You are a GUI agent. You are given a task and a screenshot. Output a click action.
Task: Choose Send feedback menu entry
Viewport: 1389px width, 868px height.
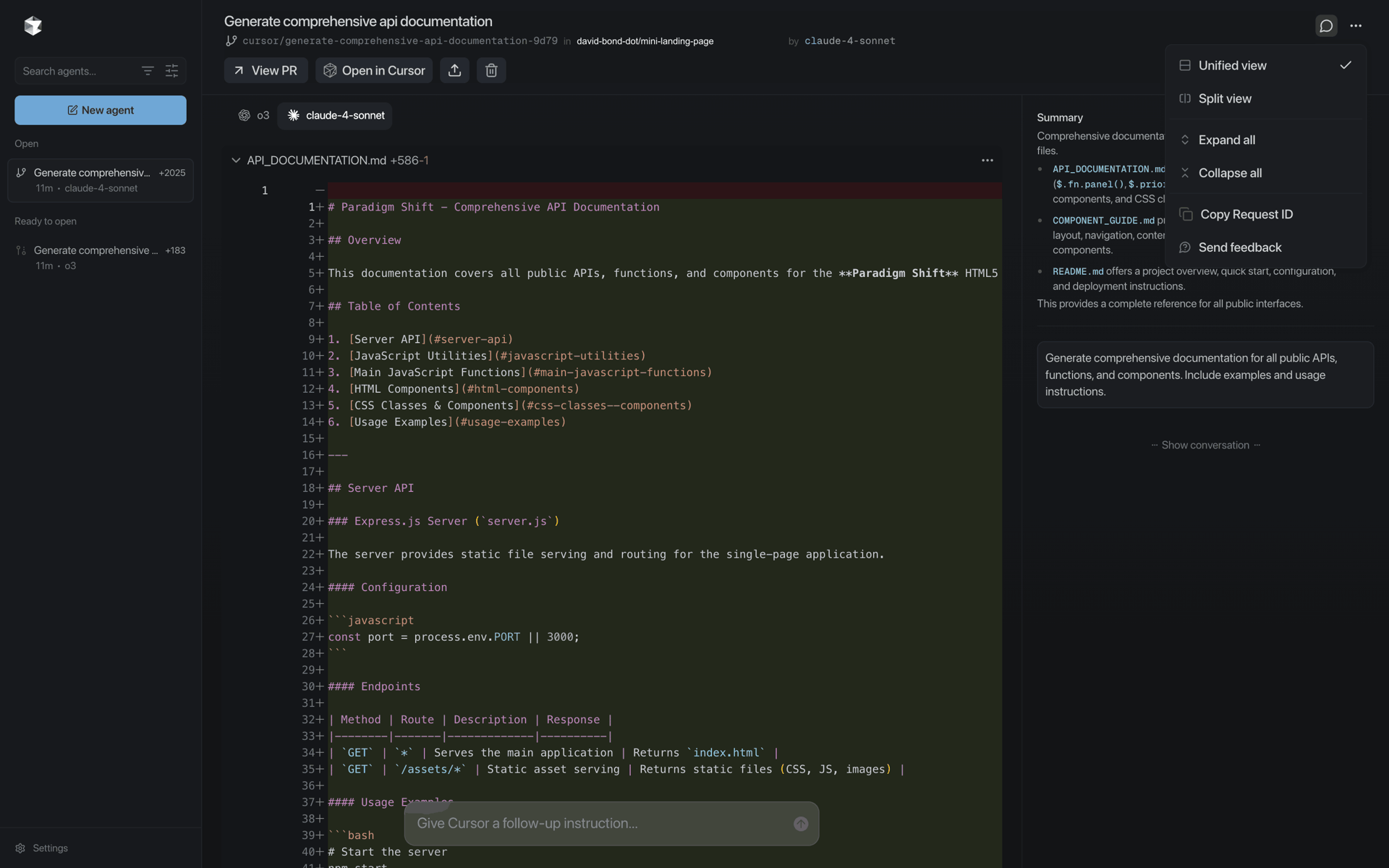pos(1265,247)
